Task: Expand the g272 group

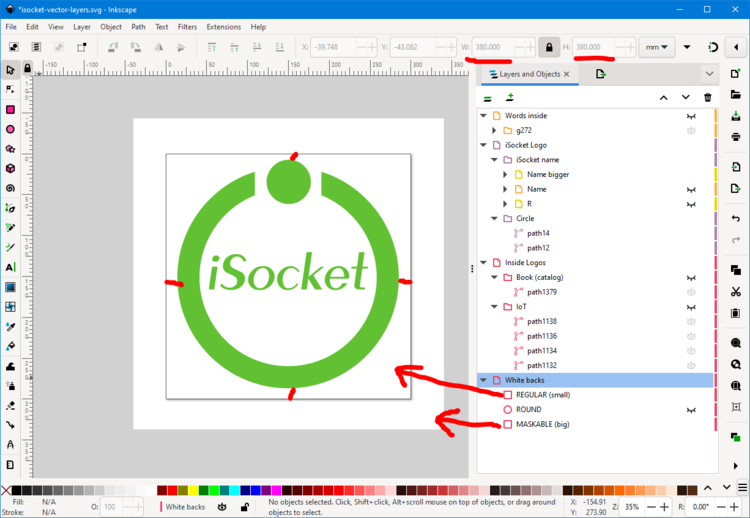Action: pos(495,130)
